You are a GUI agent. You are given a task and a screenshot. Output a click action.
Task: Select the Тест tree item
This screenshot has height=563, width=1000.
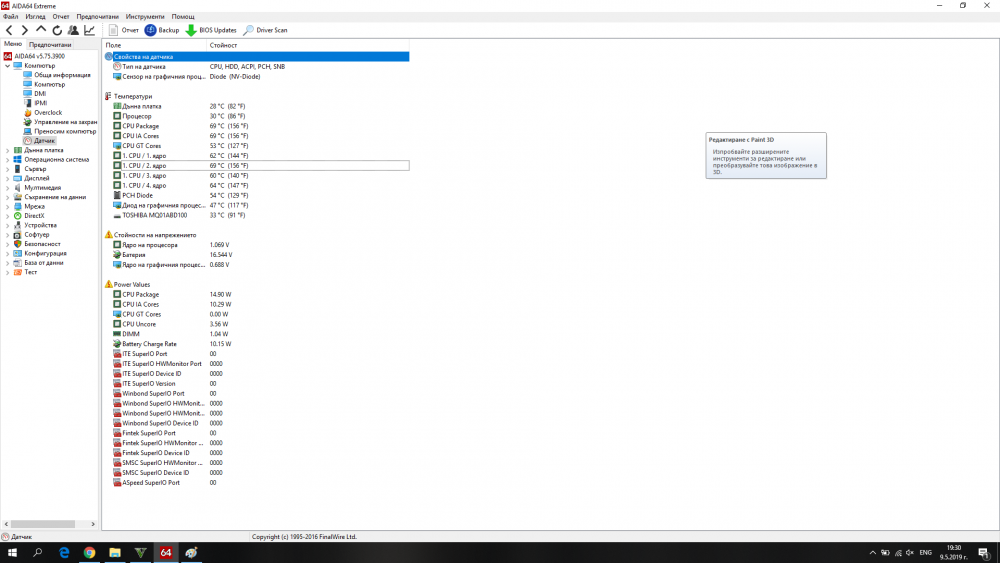tap(26, 272)
